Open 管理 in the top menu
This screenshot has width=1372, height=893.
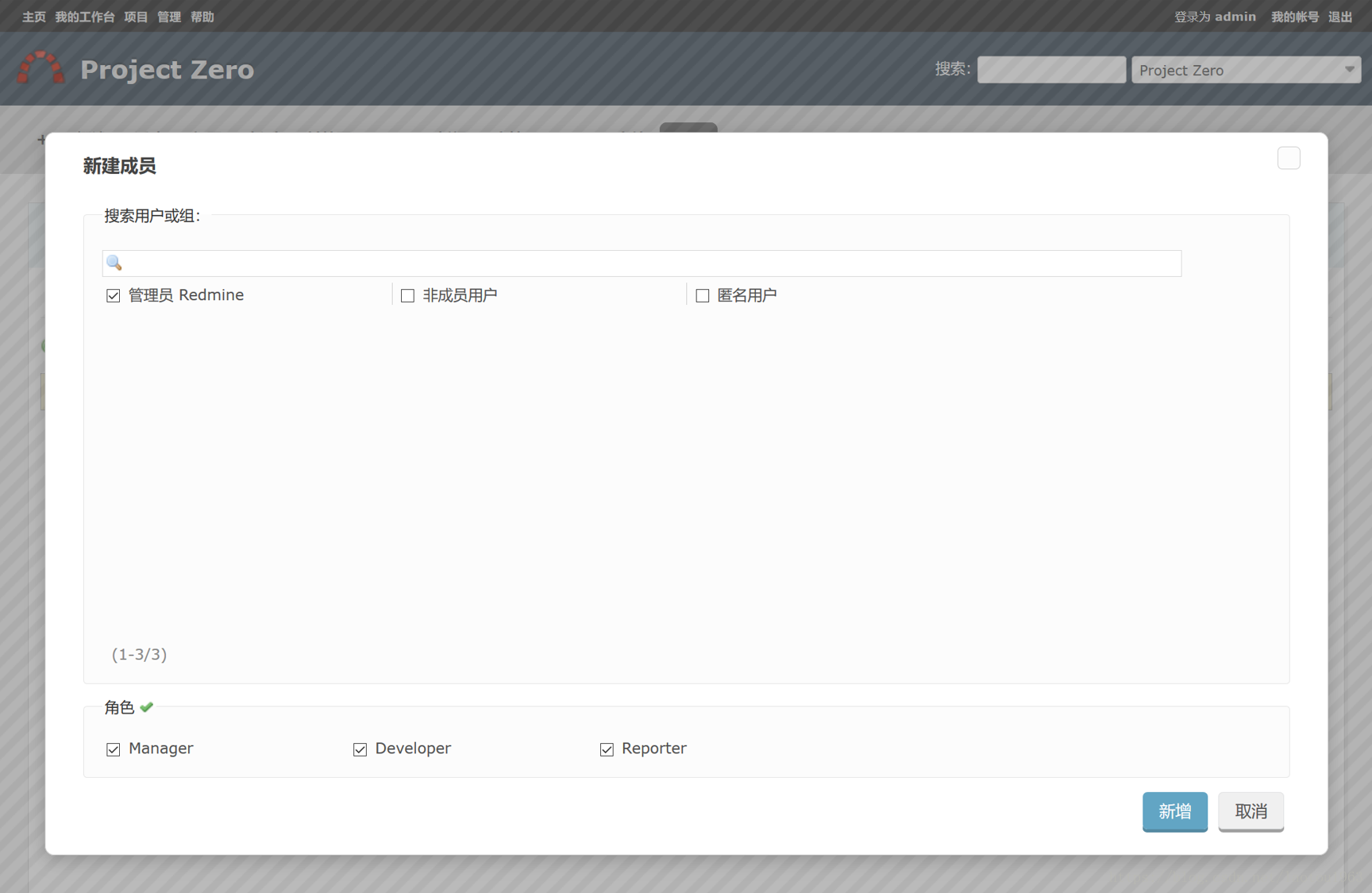click(x=169, y=17)
